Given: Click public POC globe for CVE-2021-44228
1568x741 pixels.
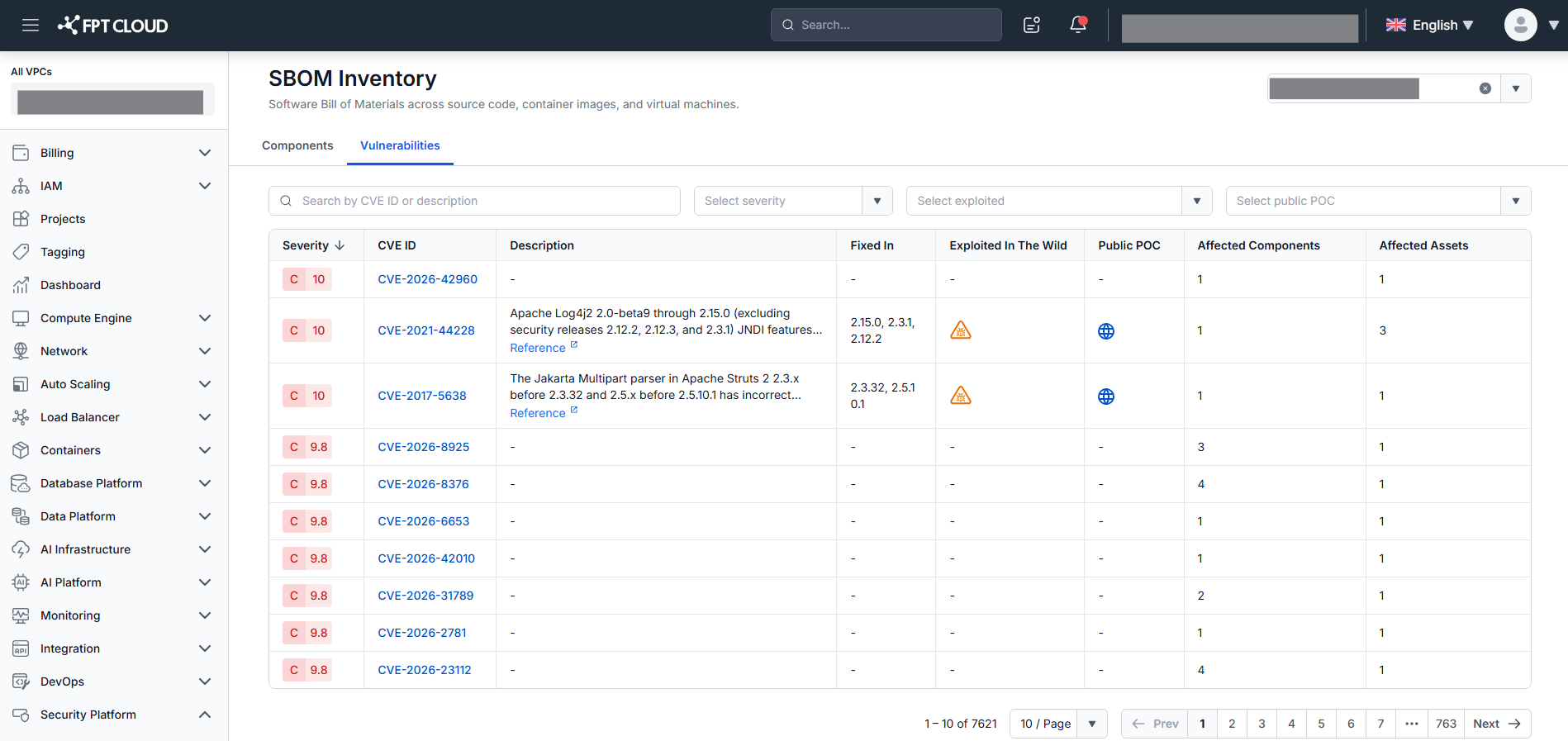Looking at the screenshot, I should pyautogui.click(x=1106, y=331).
